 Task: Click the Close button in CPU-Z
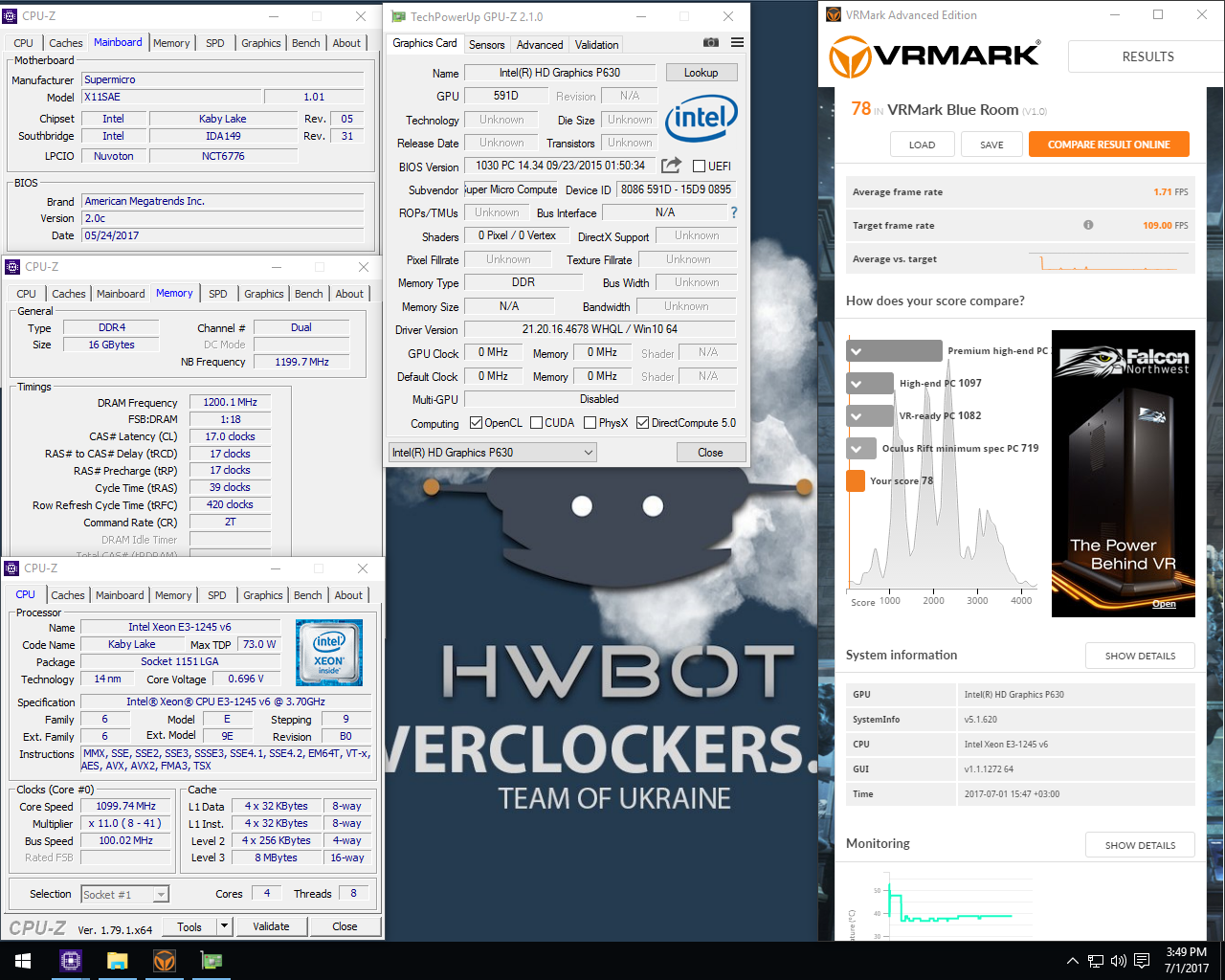[x=345, y=926]
